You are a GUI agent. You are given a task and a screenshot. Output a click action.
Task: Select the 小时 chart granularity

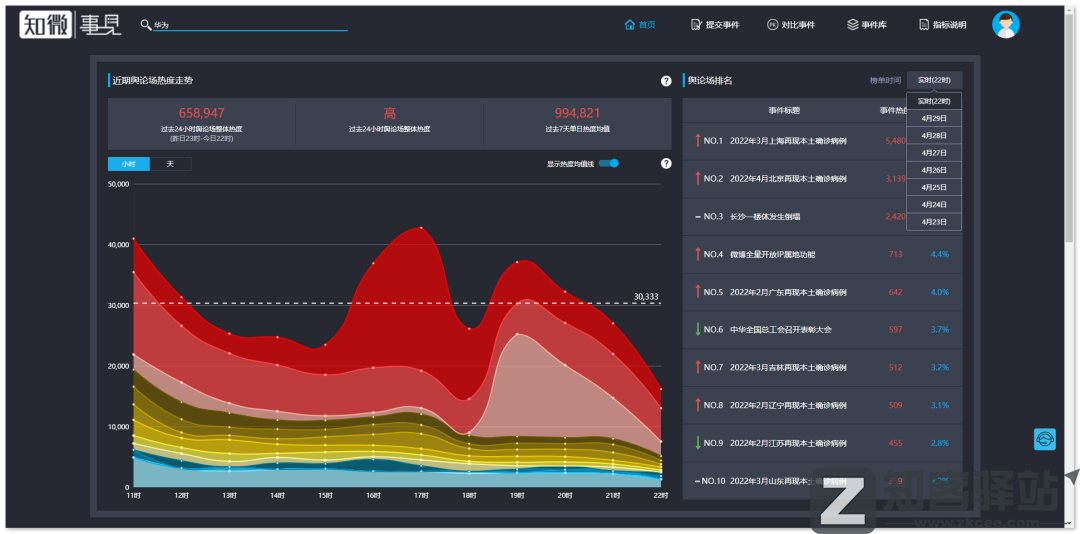pyautogui.click(x=128, y=164)
